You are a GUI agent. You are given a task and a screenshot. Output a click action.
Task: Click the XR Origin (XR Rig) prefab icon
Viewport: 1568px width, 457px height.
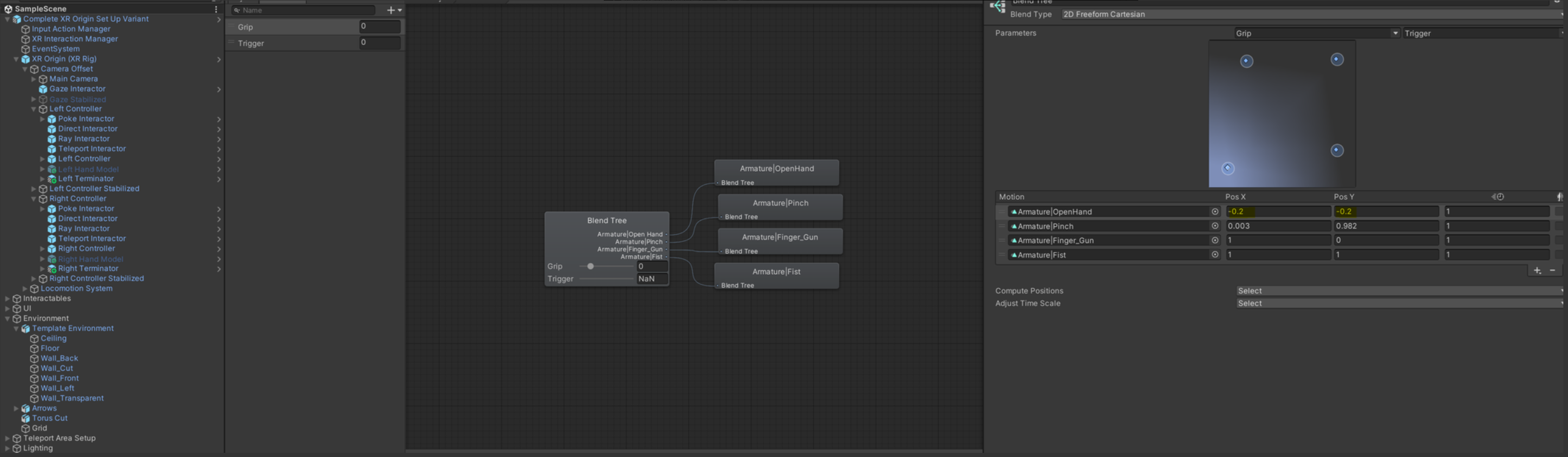pyautogui.click(x=26, y=59)
